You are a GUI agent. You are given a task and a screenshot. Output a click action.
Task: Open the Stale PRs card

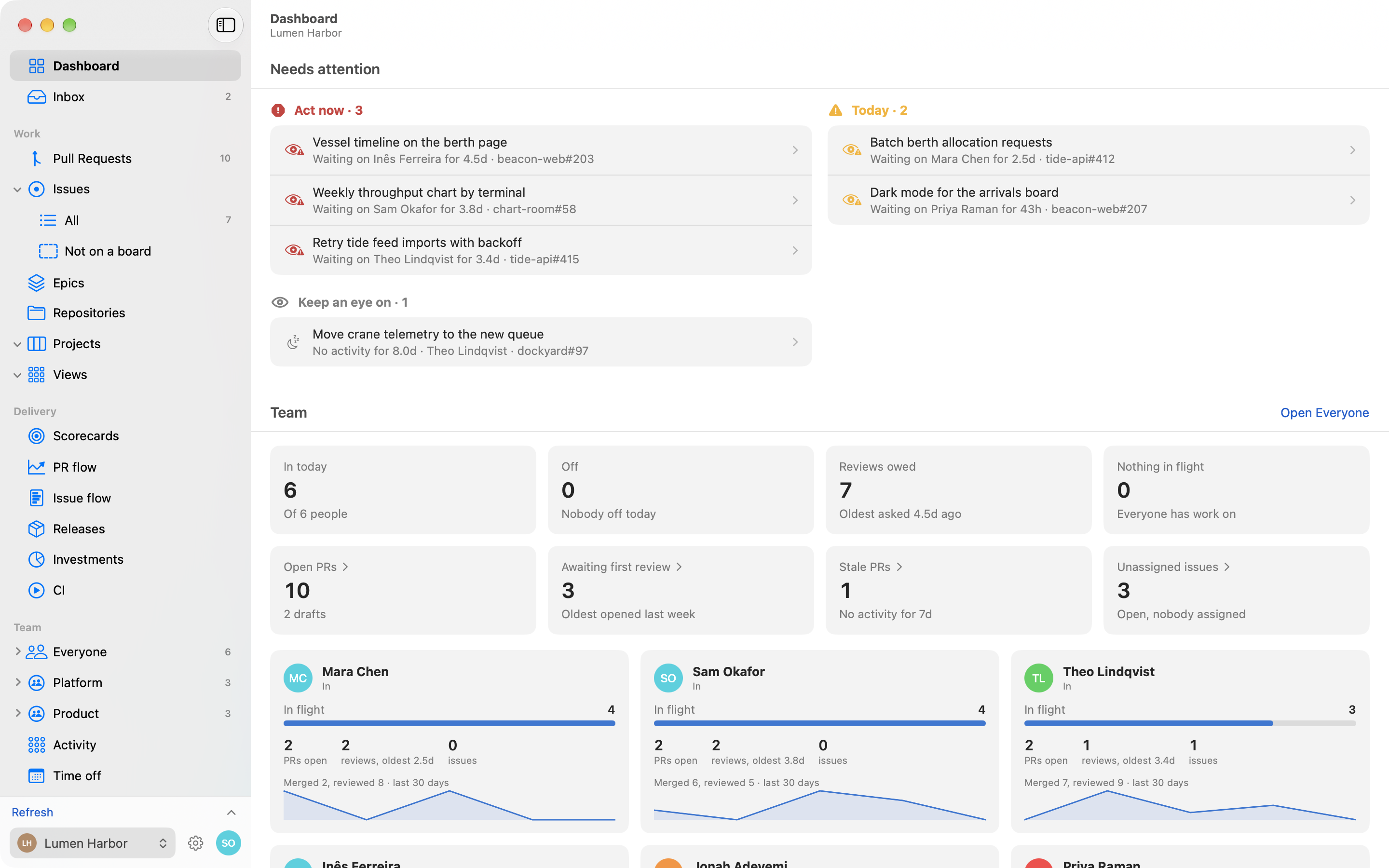pyautogui.click(x=958, y=590)
